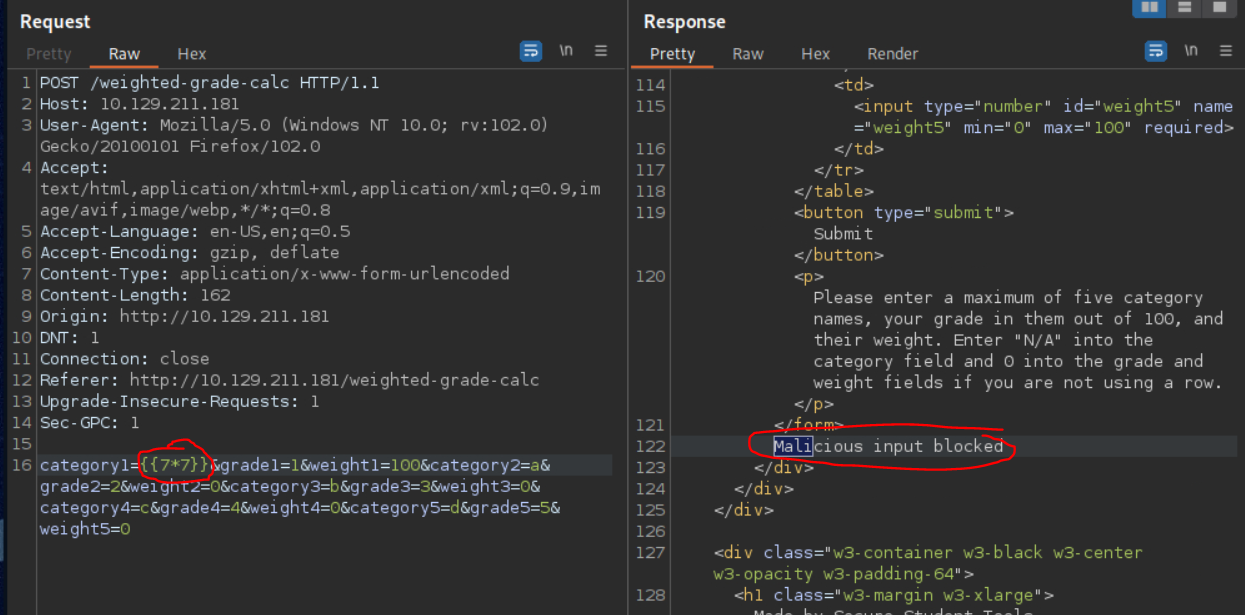1245x615 pixels.
Task: Open the Render tab in Response panel
Action: coord(892,54)
